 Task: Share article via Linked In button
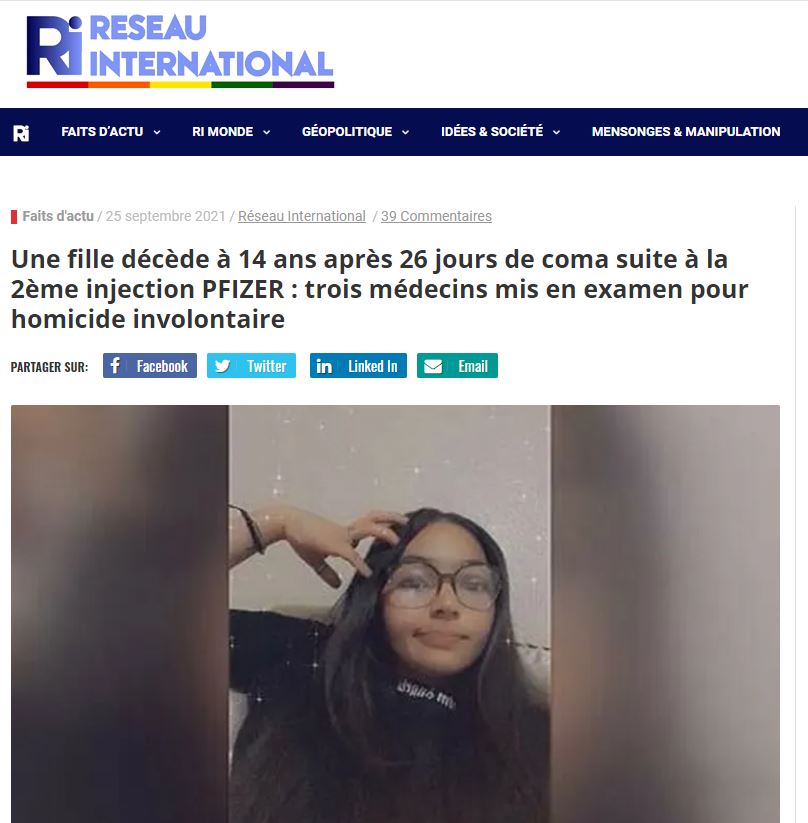(x=358, y=366)
